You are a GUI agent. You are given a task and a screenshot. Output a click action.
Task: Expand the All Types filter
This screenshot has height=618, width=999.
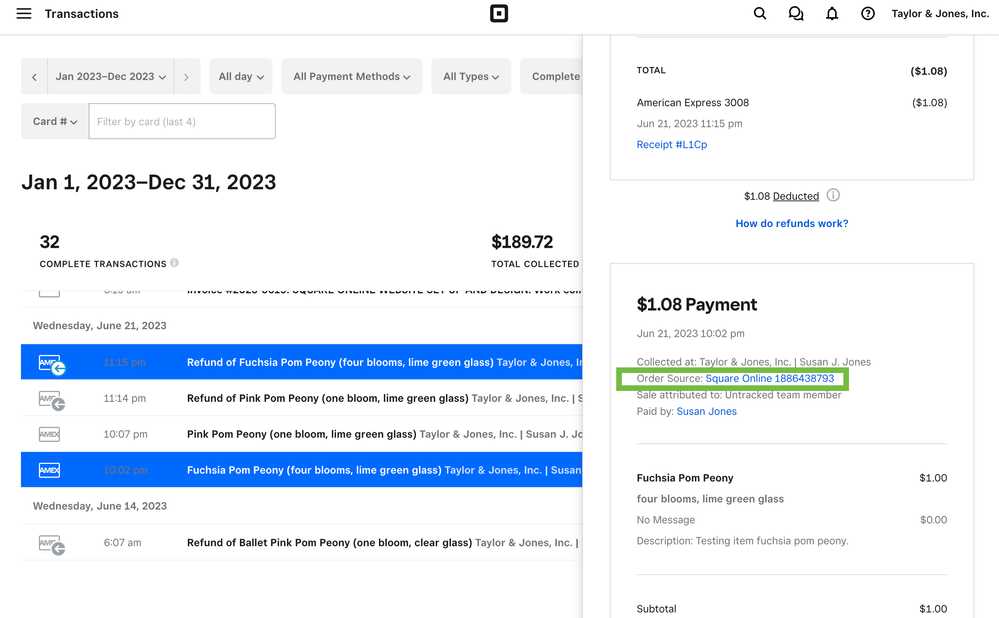[471, 76]
